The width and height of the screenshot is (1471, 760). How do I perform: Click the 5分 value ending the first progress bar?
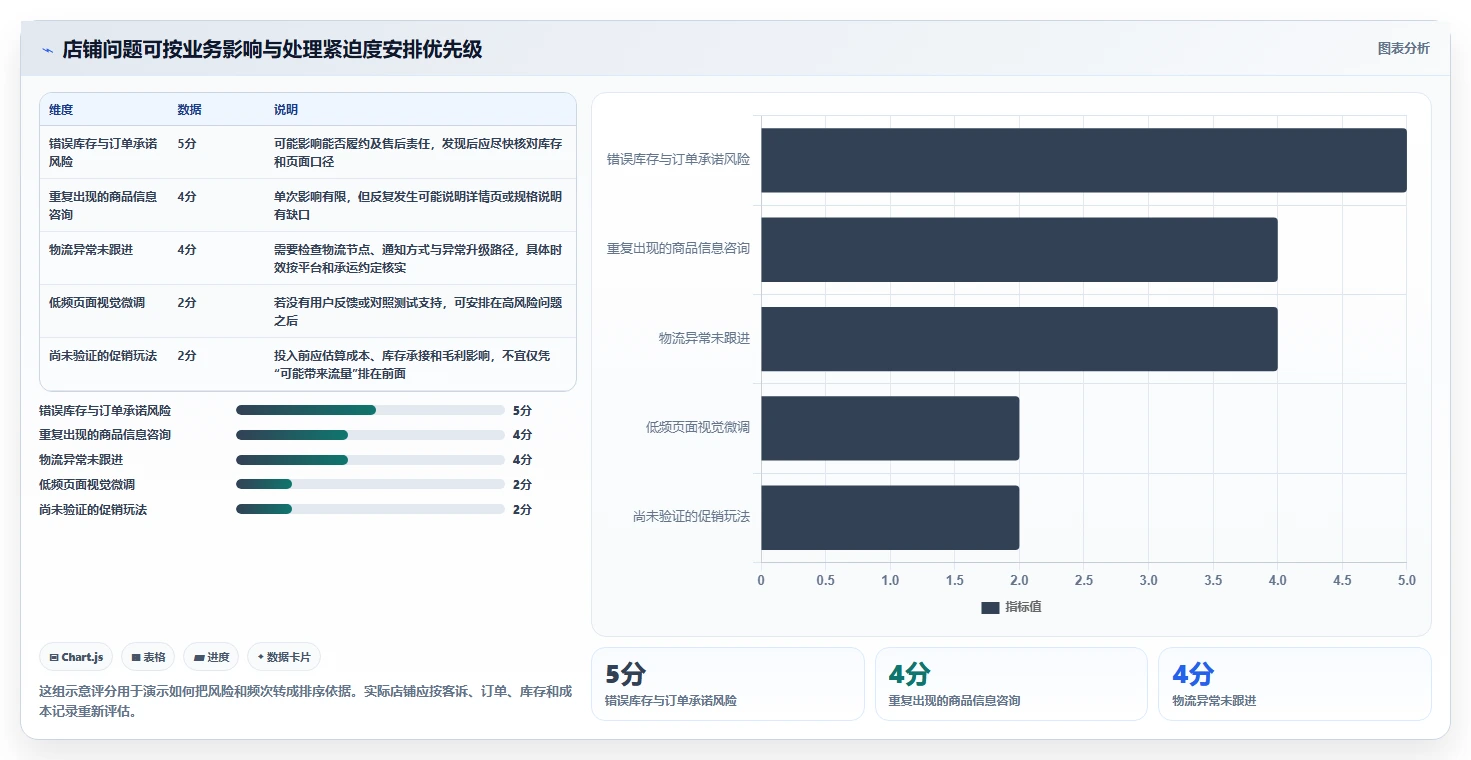pos(522,410)
